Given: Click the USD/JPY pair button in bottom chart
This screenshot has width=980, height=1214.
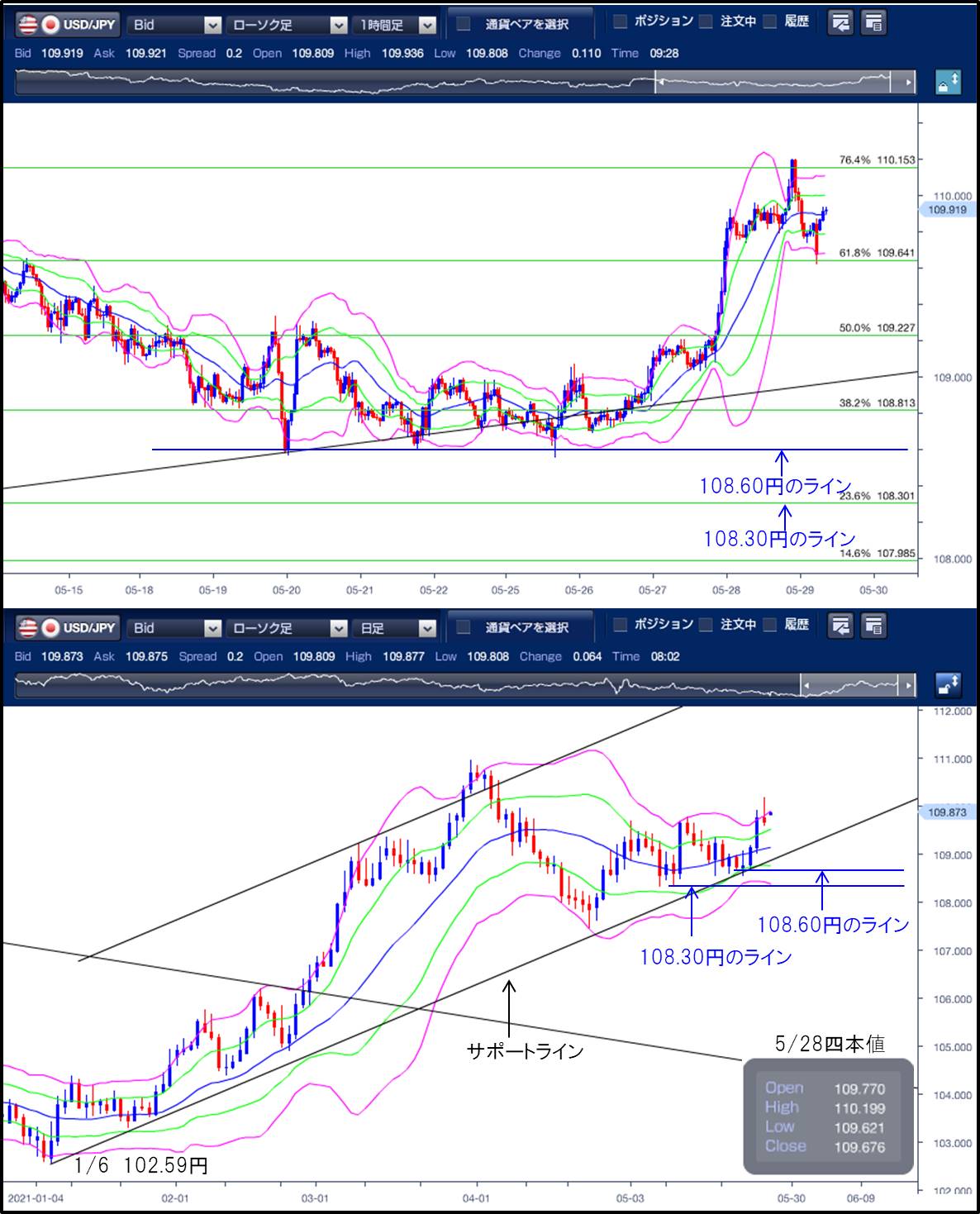Looking at the screenshot, I should click(x=68, y=628).
